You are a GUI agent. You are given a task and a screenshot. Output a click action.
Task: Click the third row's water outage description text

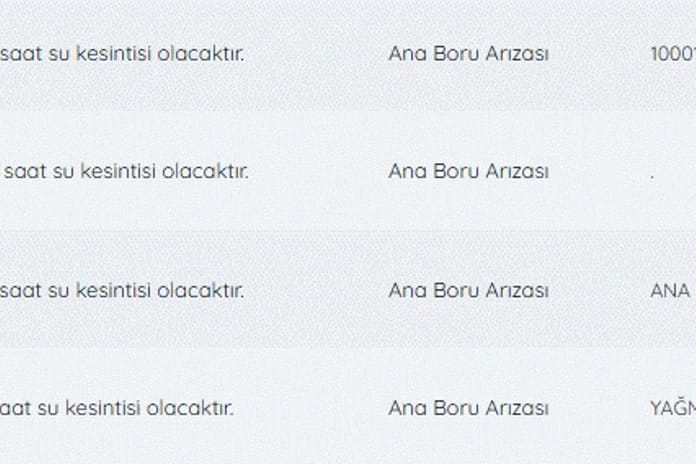click(x=120, y=291)
